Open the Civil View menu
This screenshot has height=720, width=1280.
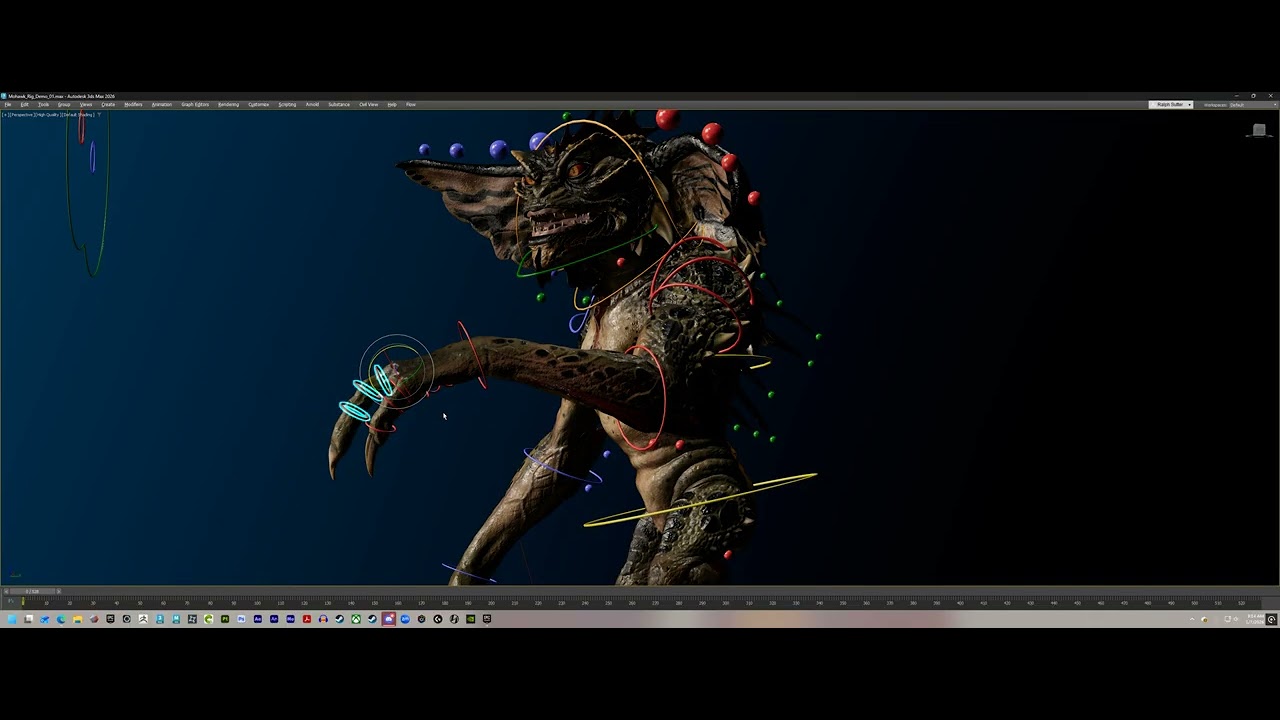click(369, 104)
